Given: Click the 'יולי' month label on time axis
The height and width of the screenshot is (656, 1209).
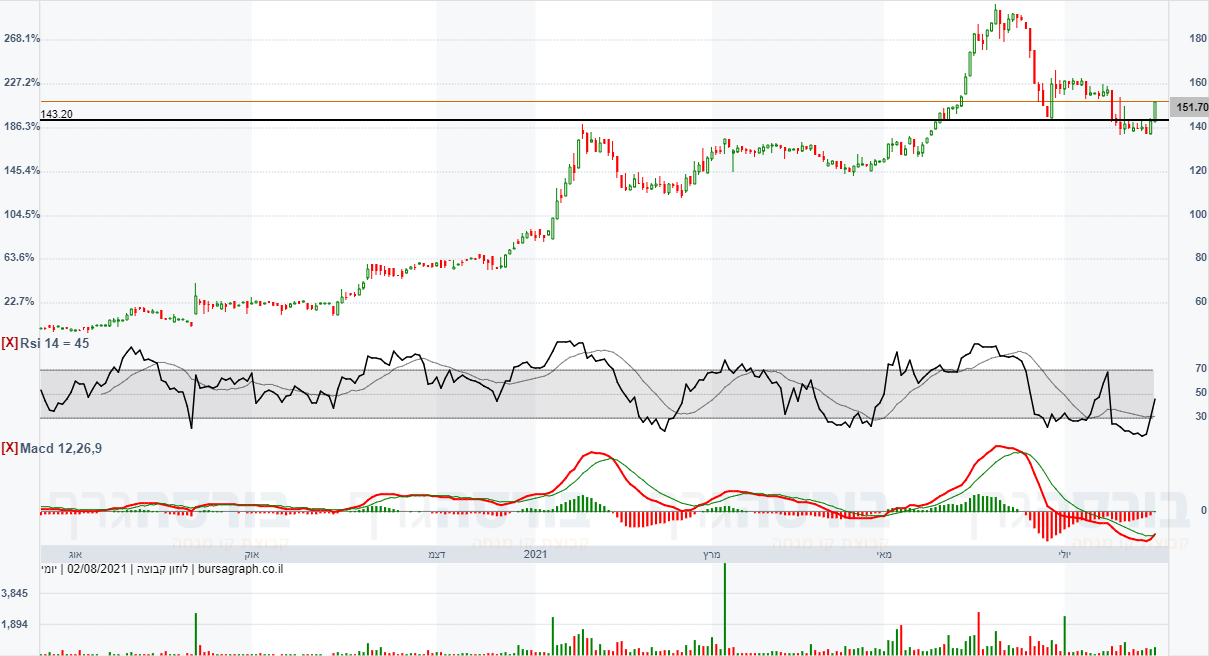Looking at the screenshot, I should tap(1063, 553).
